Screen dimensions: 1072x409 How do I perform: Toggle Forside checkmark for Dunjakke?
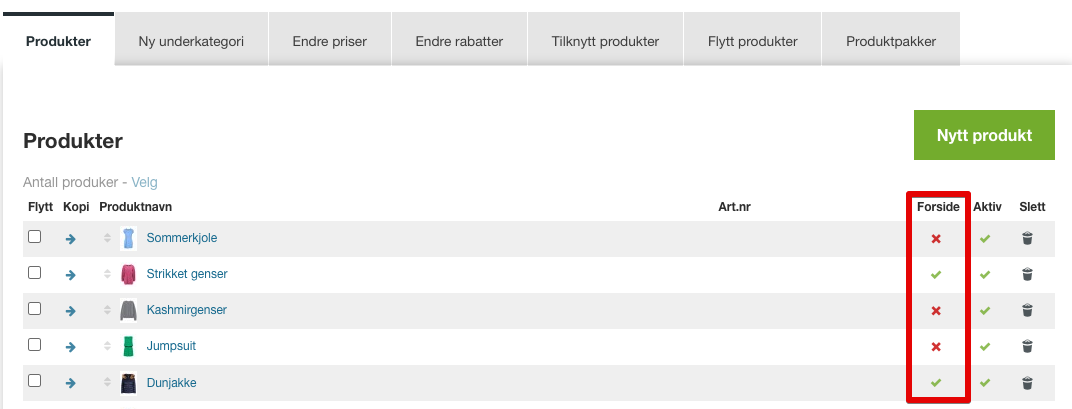coord(936,383)
